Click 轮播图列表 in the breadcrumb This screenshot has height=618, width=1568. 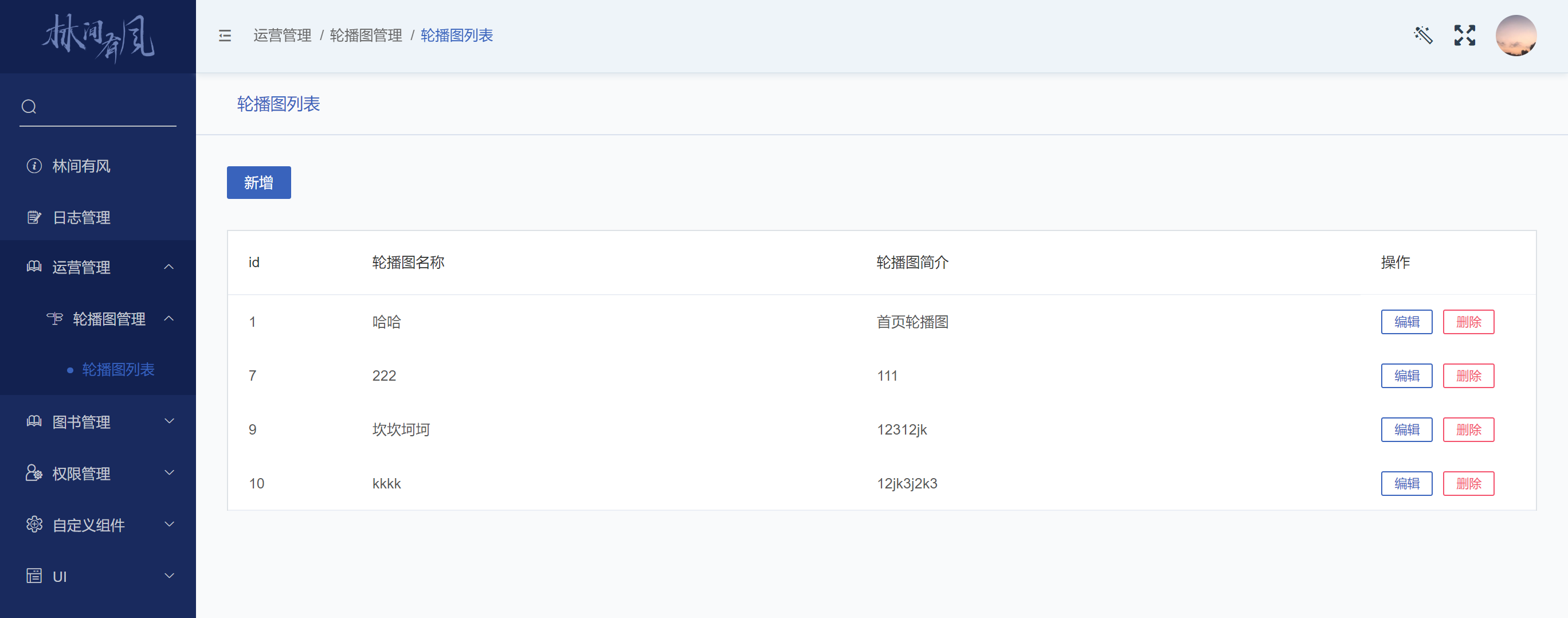pyautogui.click(x=457, y=36)
